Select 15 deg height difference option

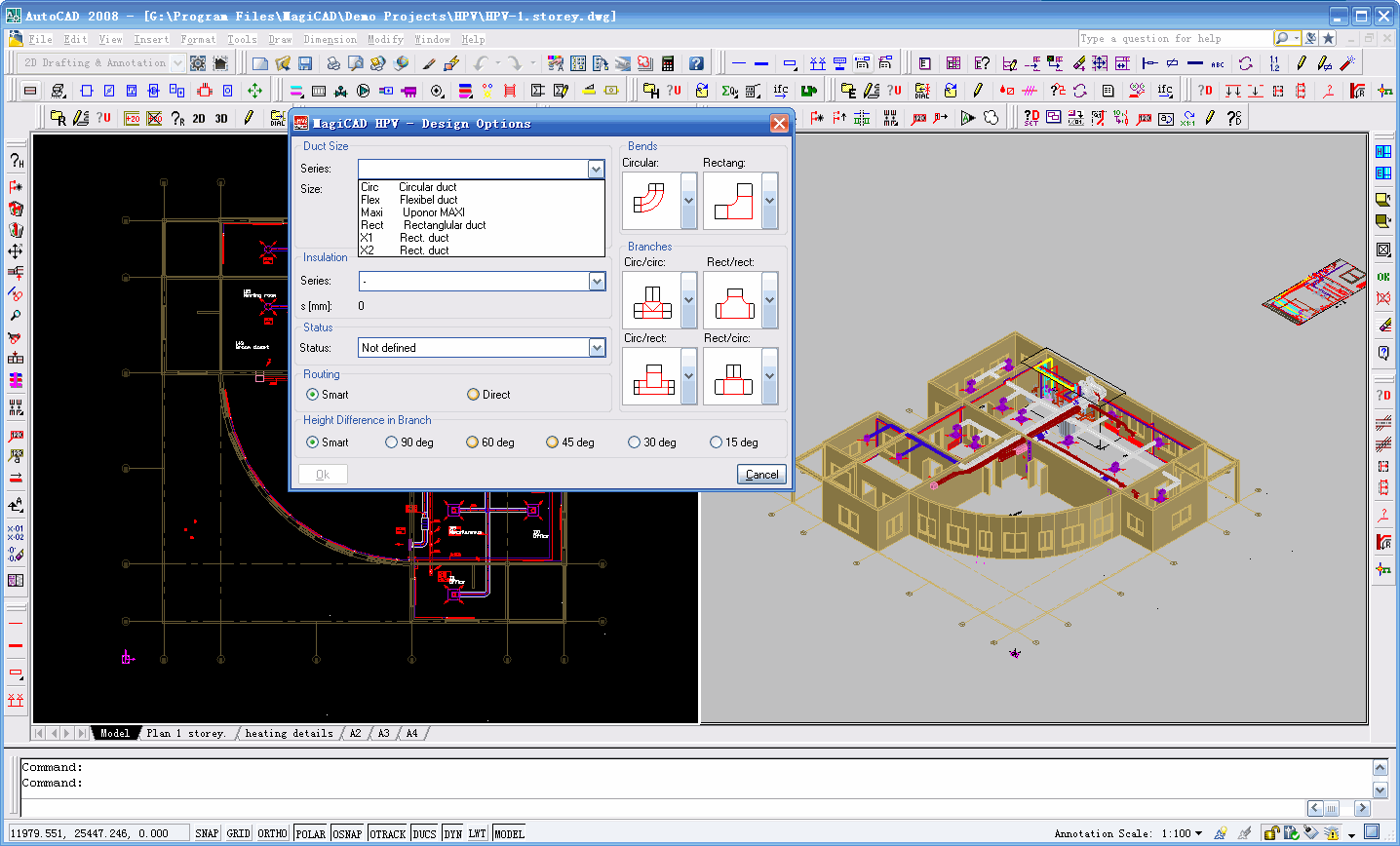coord(716,442)
